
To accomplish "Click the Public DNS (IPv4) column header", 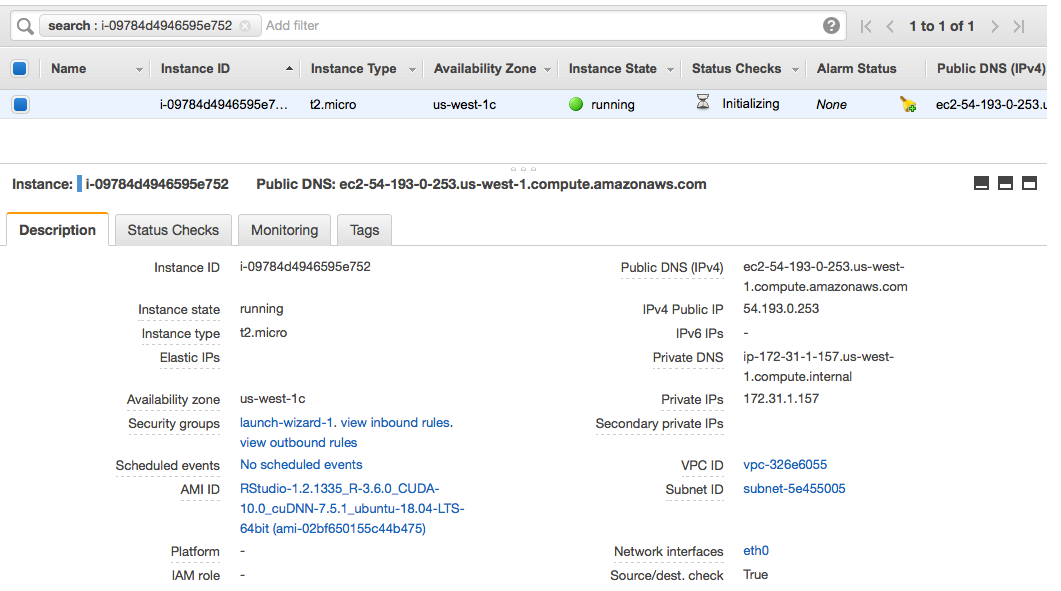I will click(x=991, y=68).
